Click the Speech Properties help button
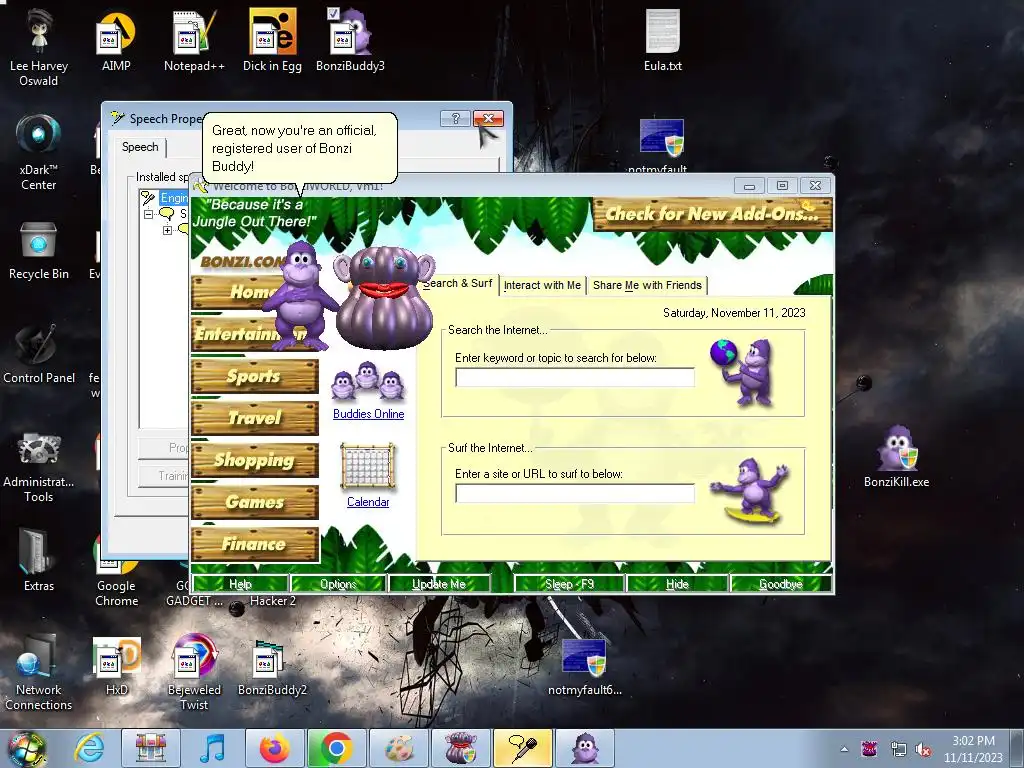 coord(455,118)
